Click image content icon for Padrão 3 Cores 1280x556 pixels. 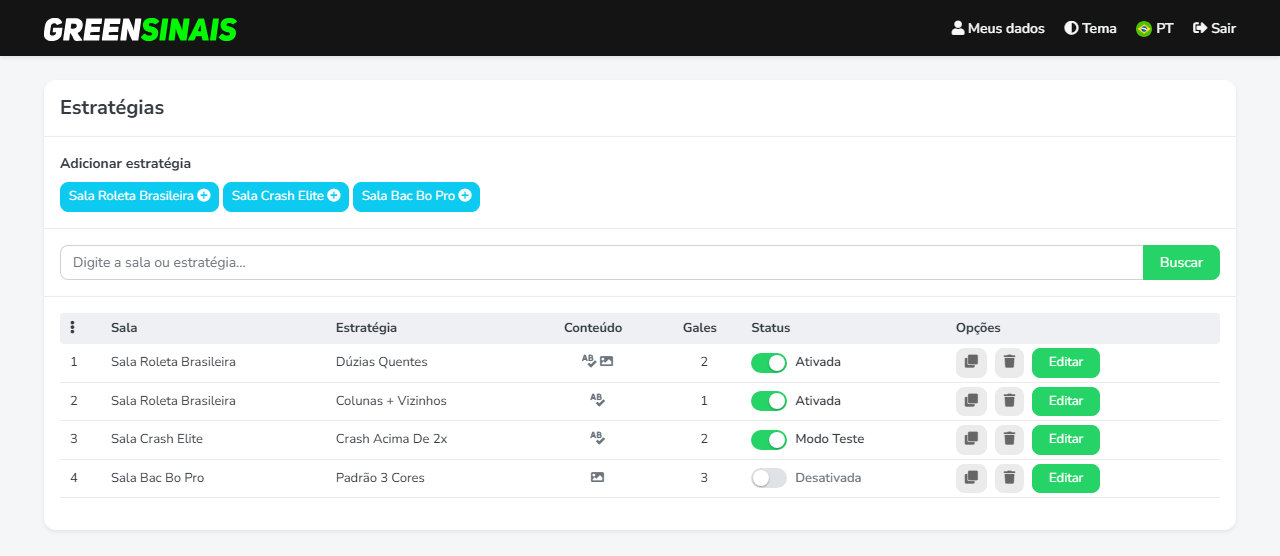click(x=597, y=477)
